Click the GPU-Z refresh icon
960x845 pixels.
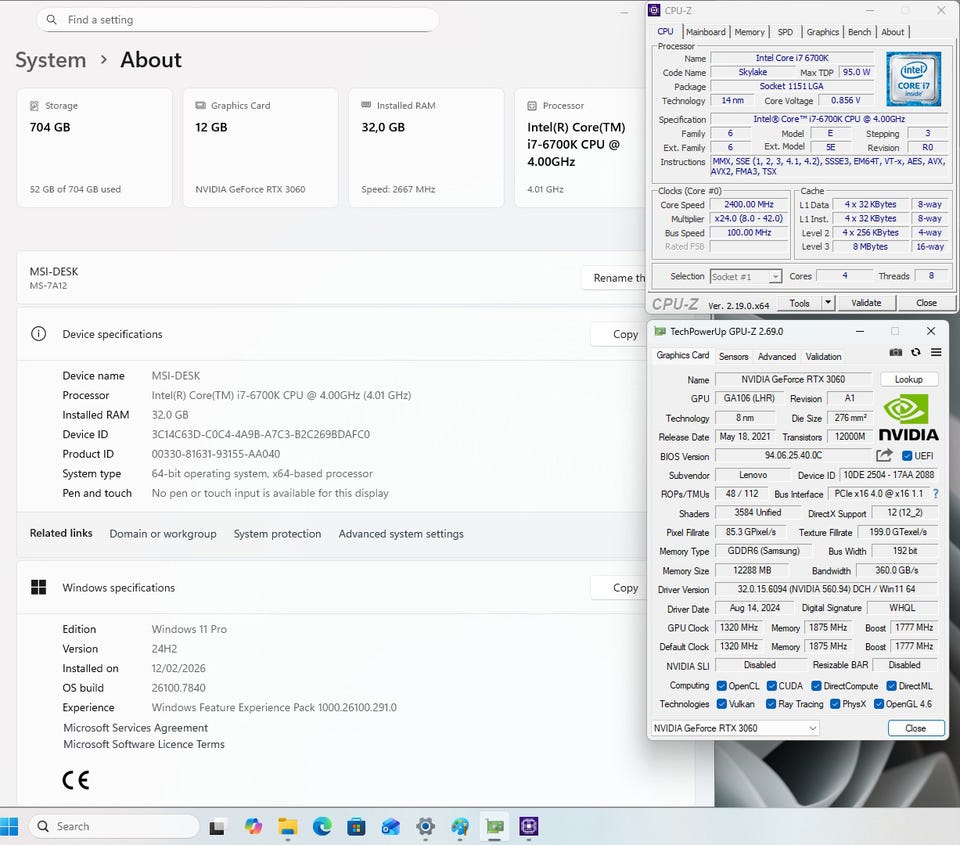[x=915, y=353]
